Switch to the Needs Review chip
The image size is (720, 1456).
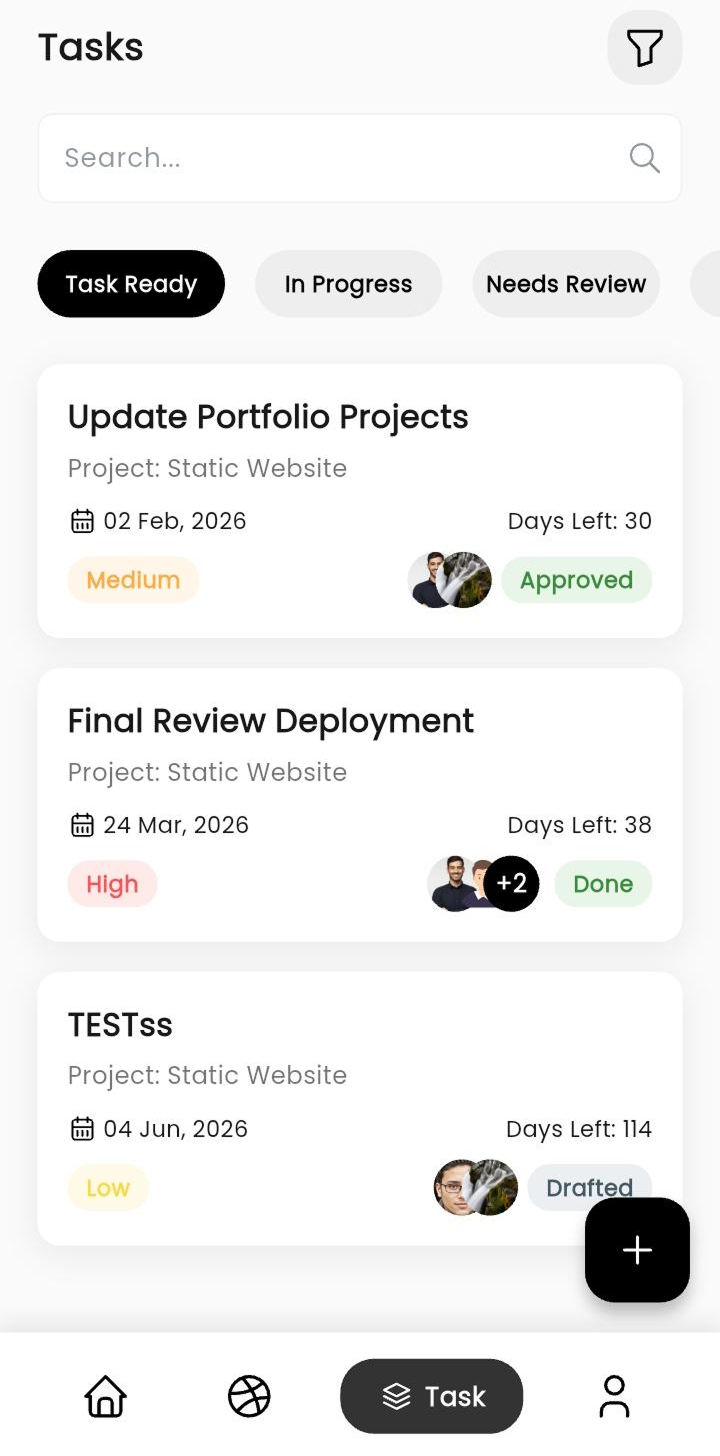pyautogui.click(x=566, y=284)
